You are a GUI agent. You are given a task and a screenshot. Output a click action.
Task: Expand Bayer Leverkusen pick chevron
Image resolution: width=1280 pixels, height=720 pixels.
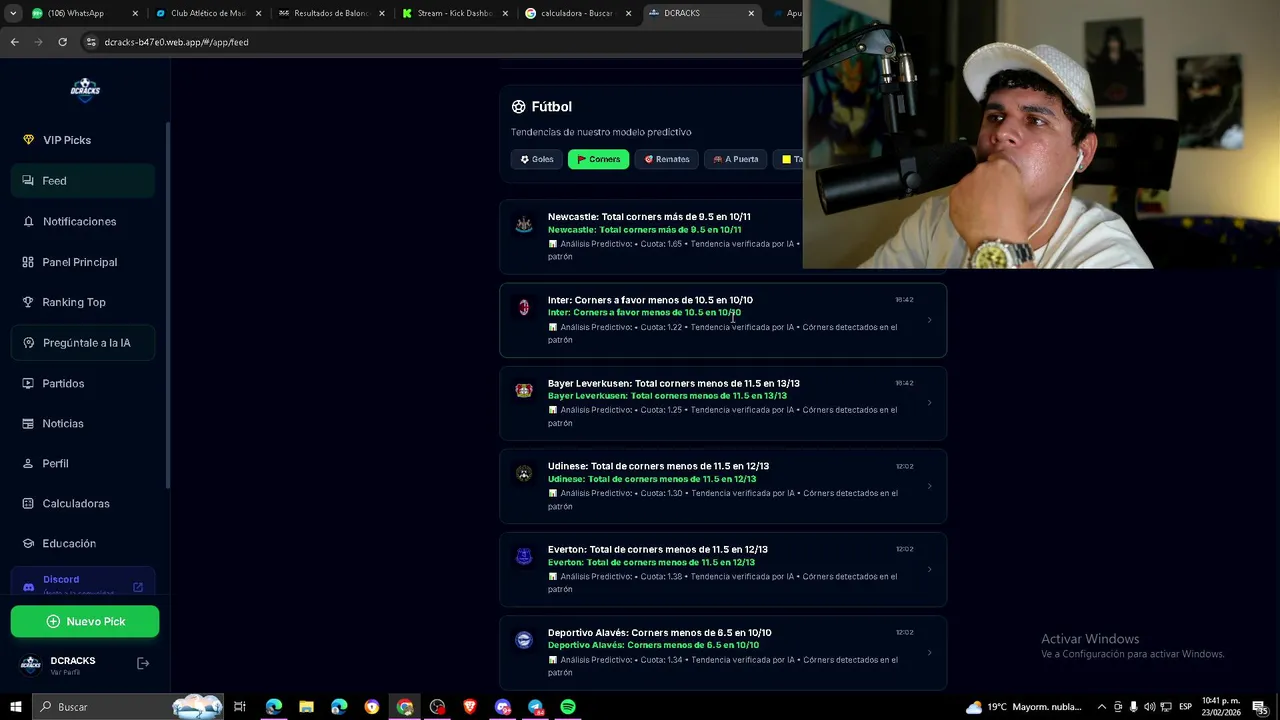click(929, 403)
